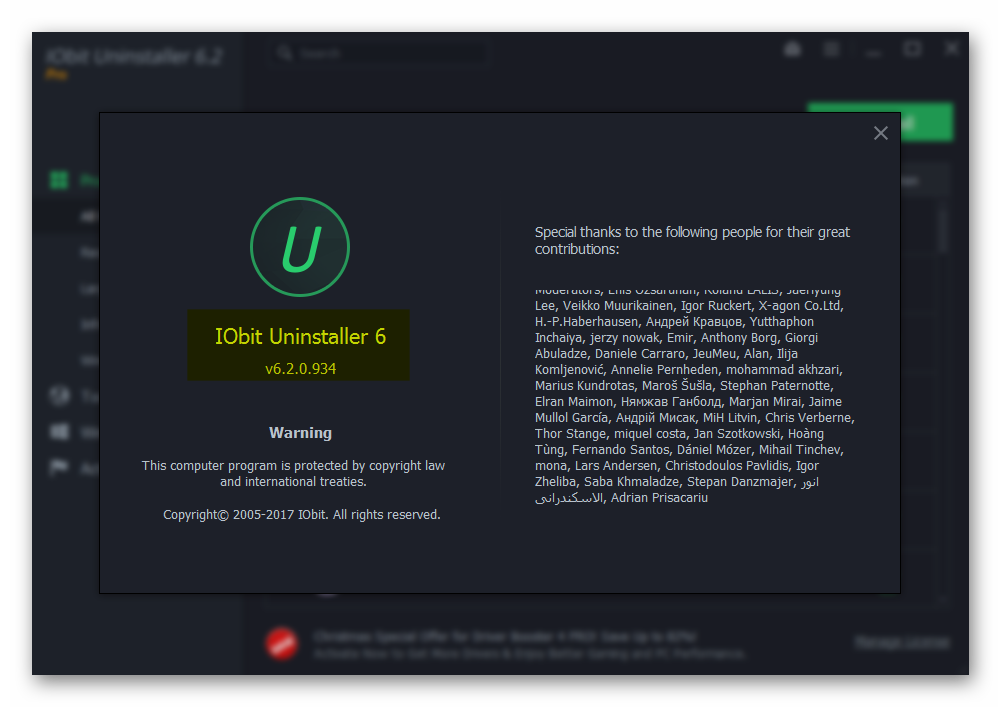Click the name "Veikko Muurikainen" in credits

pyautogui.click(x=618, y=306)
